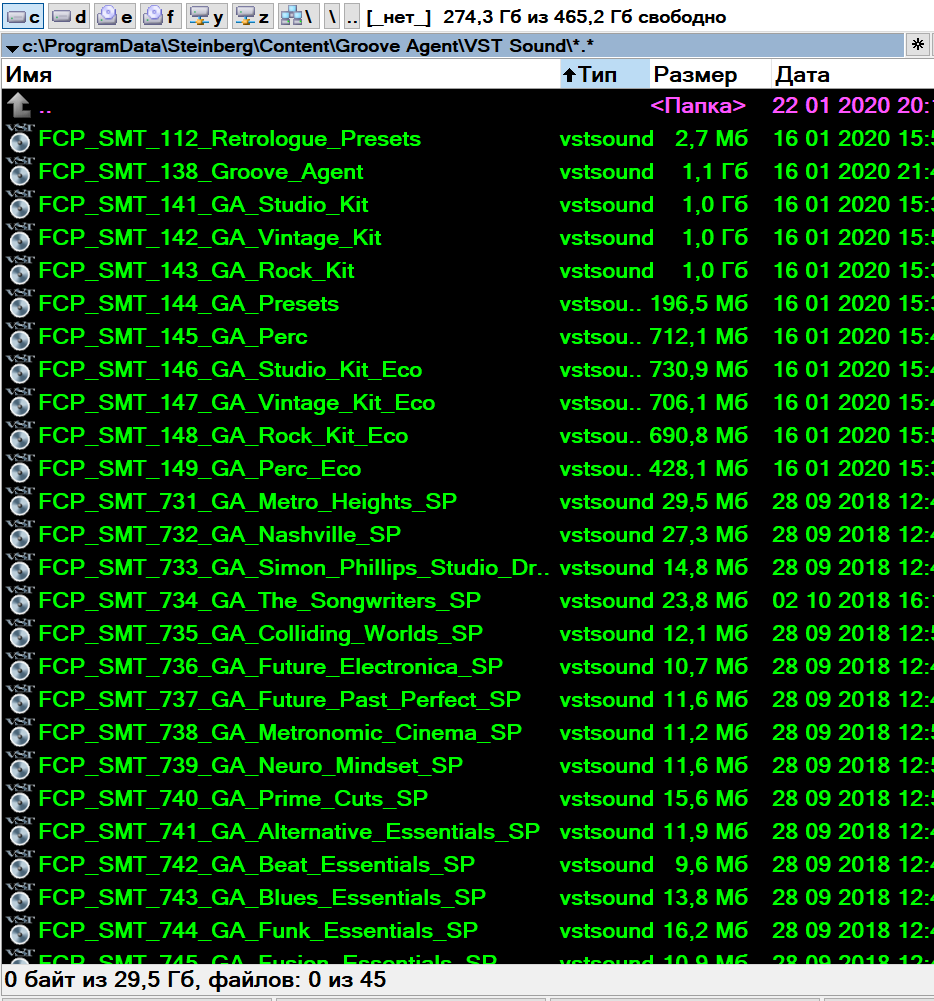This screenshot has height=1001, width=934.
Task: Click the current path bar text
Action: [308, 46]
